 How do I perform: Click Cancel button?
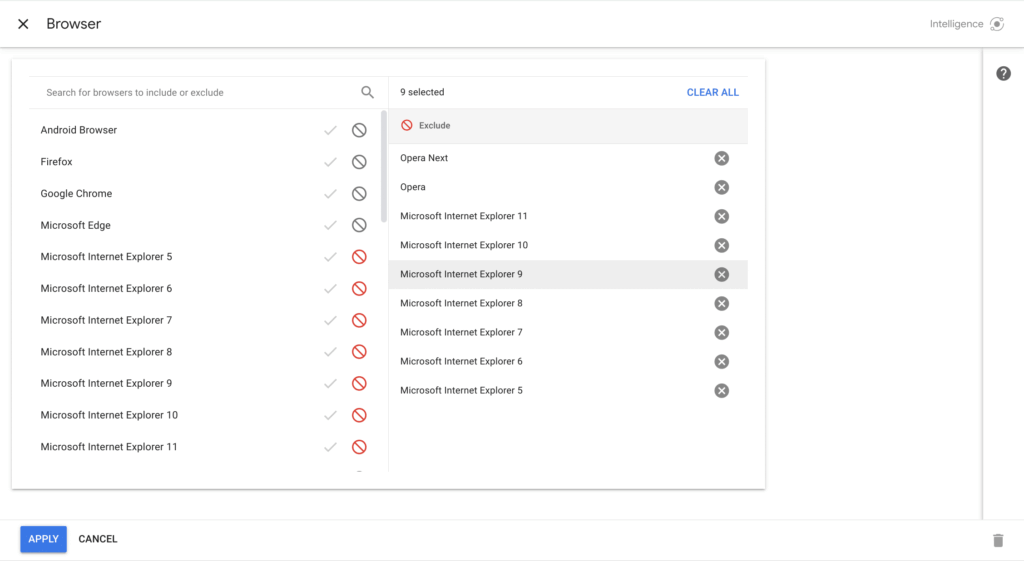pos(98,539)
